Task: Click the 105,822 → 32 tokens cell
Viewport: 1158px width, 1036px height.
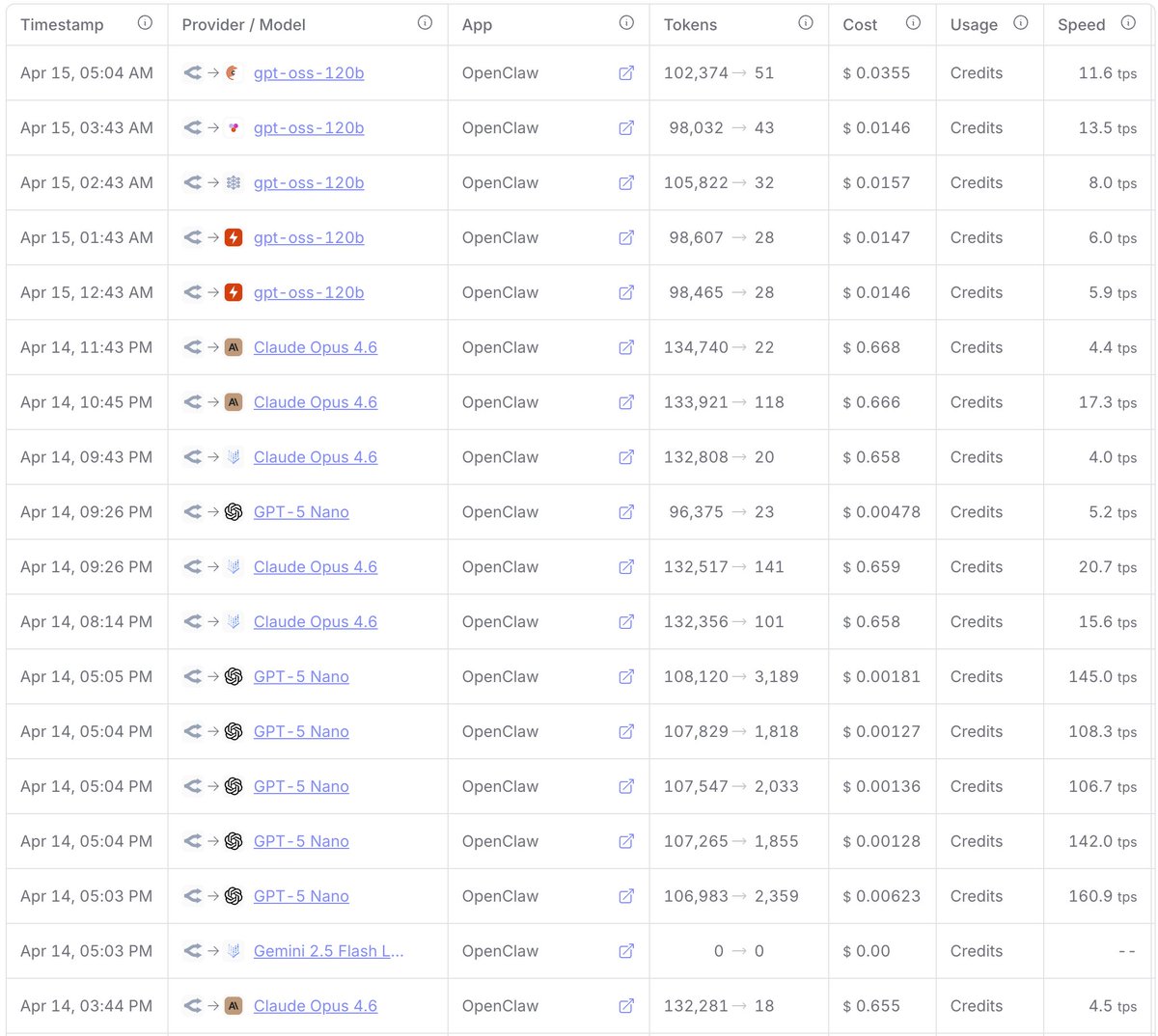Action: [x=719, y=182]
